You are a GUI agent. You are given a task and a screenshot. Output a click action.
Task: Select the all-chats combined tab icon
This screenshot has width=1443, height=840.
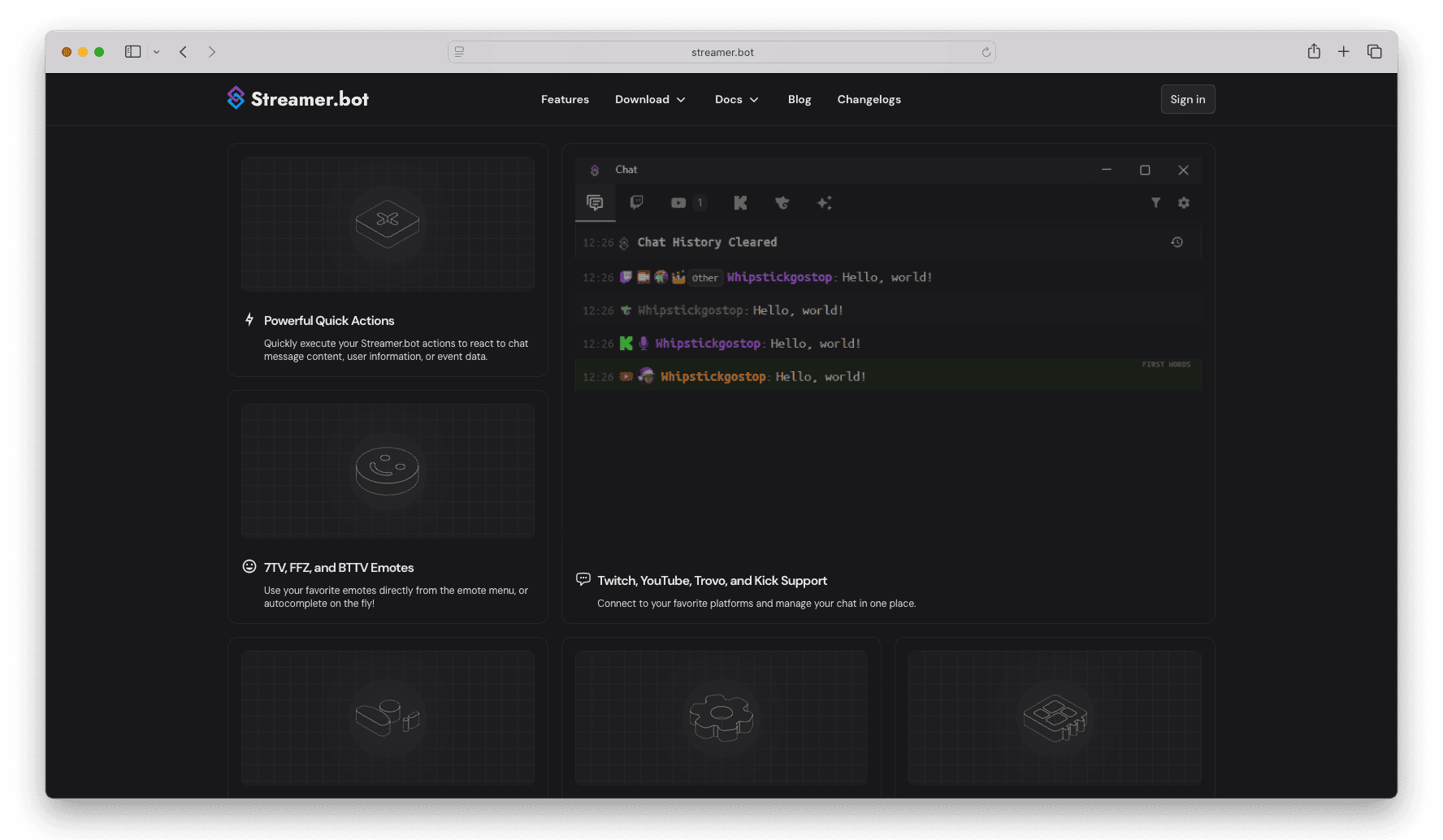[595, 202]
